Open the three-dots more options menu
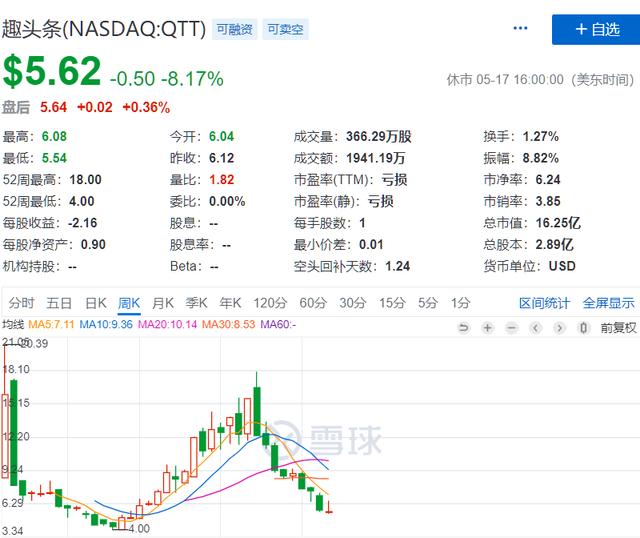The width and height of the screenshot is (640, 538). 520,28
